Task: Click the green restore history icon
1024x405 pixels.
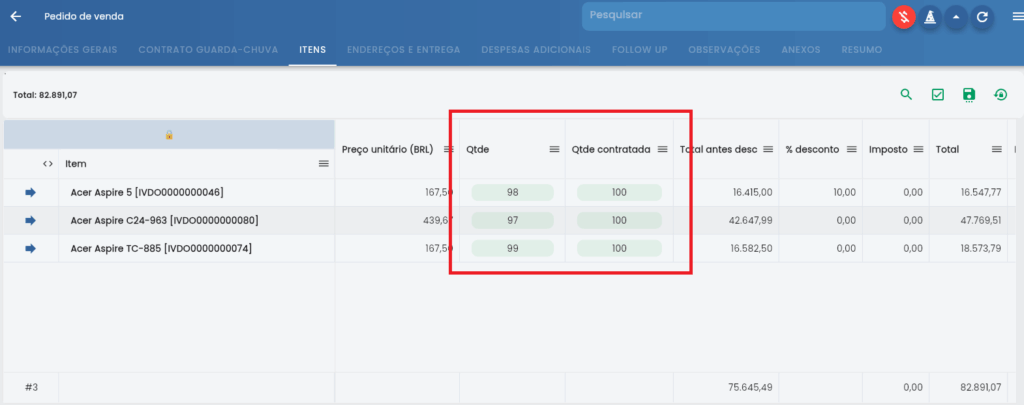Action: (x=1000, y=95)
